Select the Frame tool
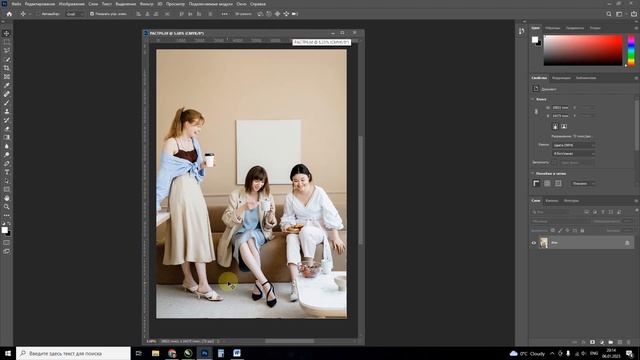Screen dimensions: 640x360 [7, 76]
